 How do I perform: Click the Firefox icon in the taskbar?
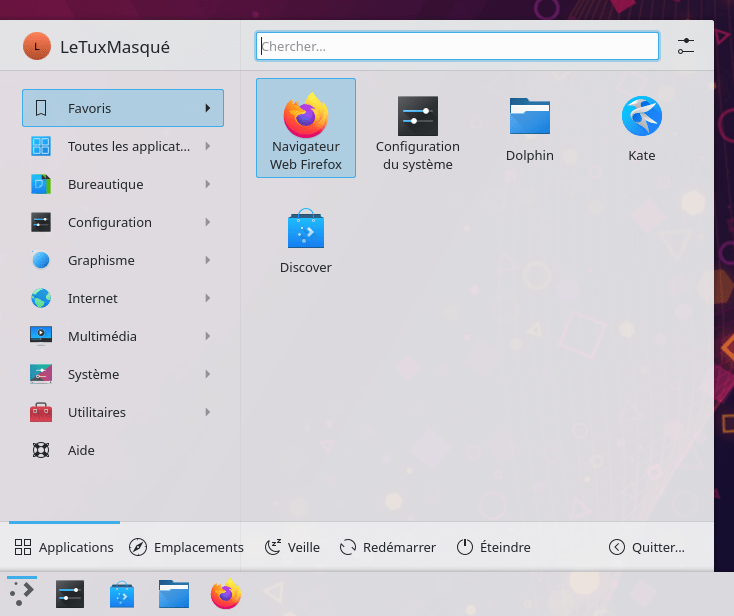[226, 595]
